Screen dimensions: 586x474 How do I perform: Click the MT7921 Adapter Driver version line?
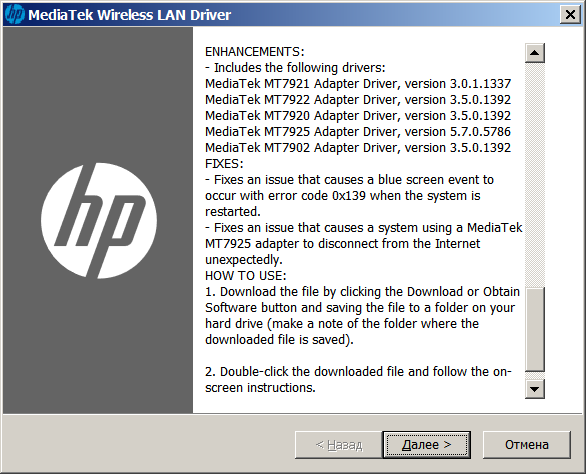(358, 84)
